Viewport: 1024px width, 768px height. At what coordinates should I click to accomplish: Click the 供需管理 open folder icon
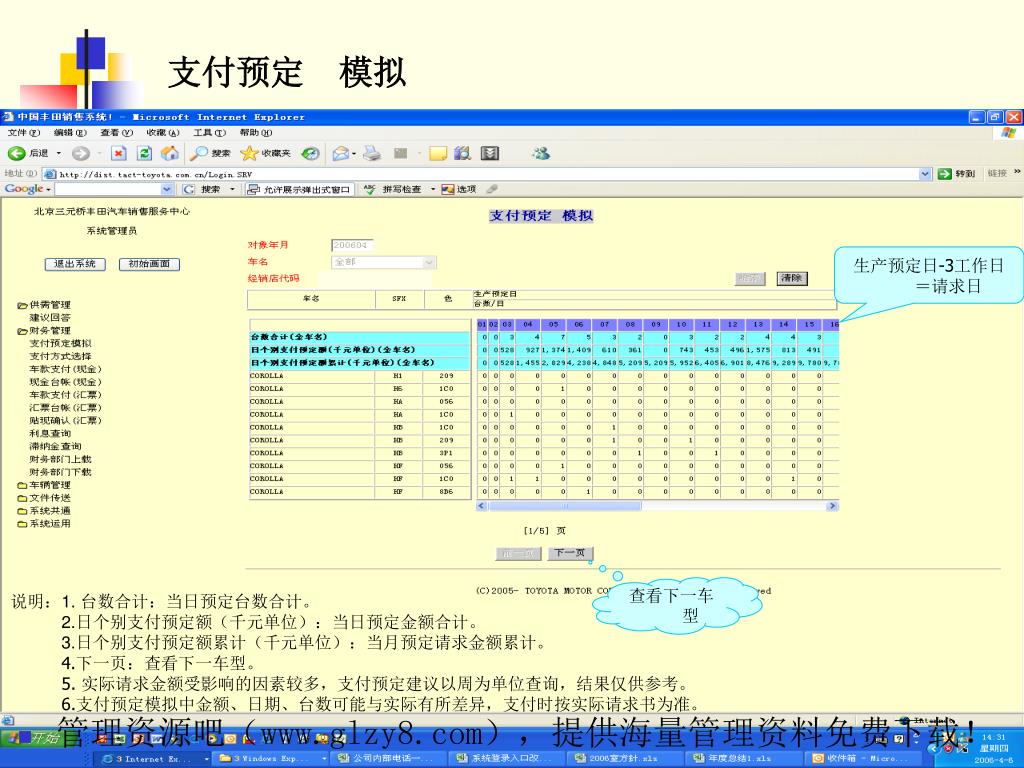coord(22,305)
